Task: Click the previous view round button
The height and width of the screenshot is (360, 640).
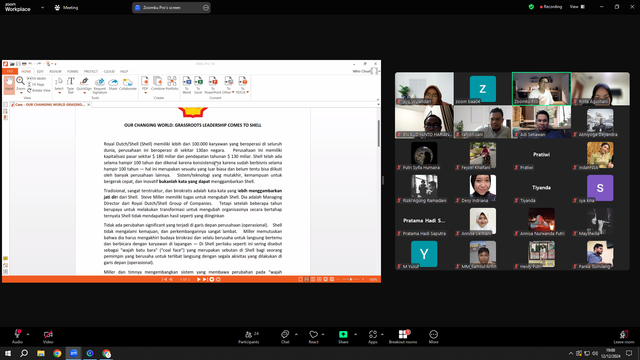Action: 212,280
